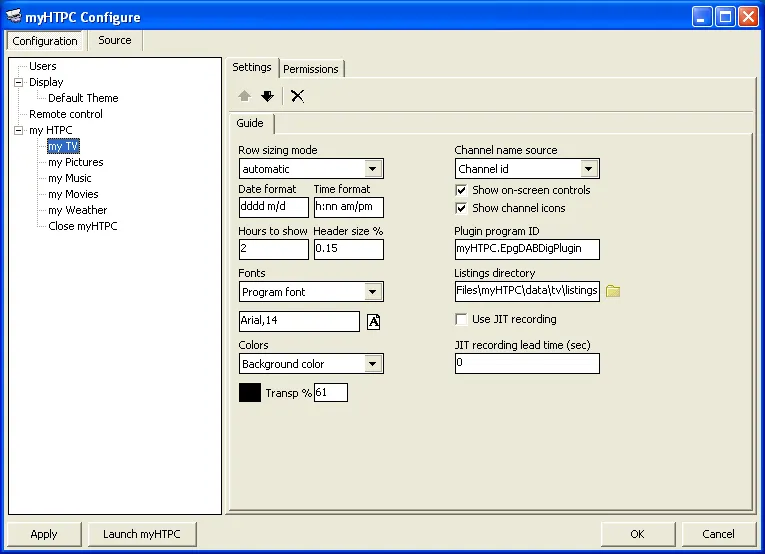
Task: Select Users in the tree
Action: pos(42,66)
